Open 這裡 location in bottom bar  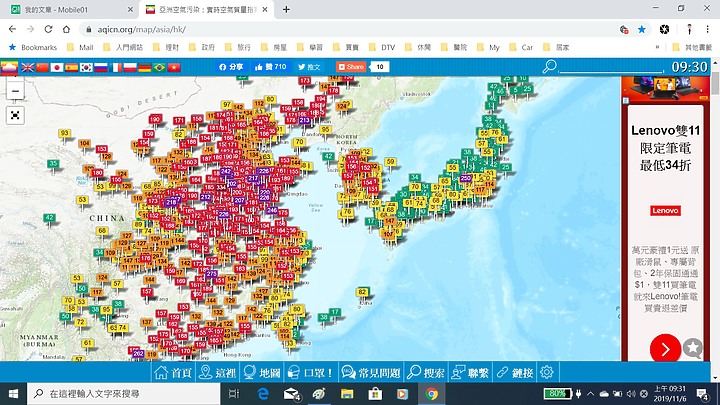[217, 372]
